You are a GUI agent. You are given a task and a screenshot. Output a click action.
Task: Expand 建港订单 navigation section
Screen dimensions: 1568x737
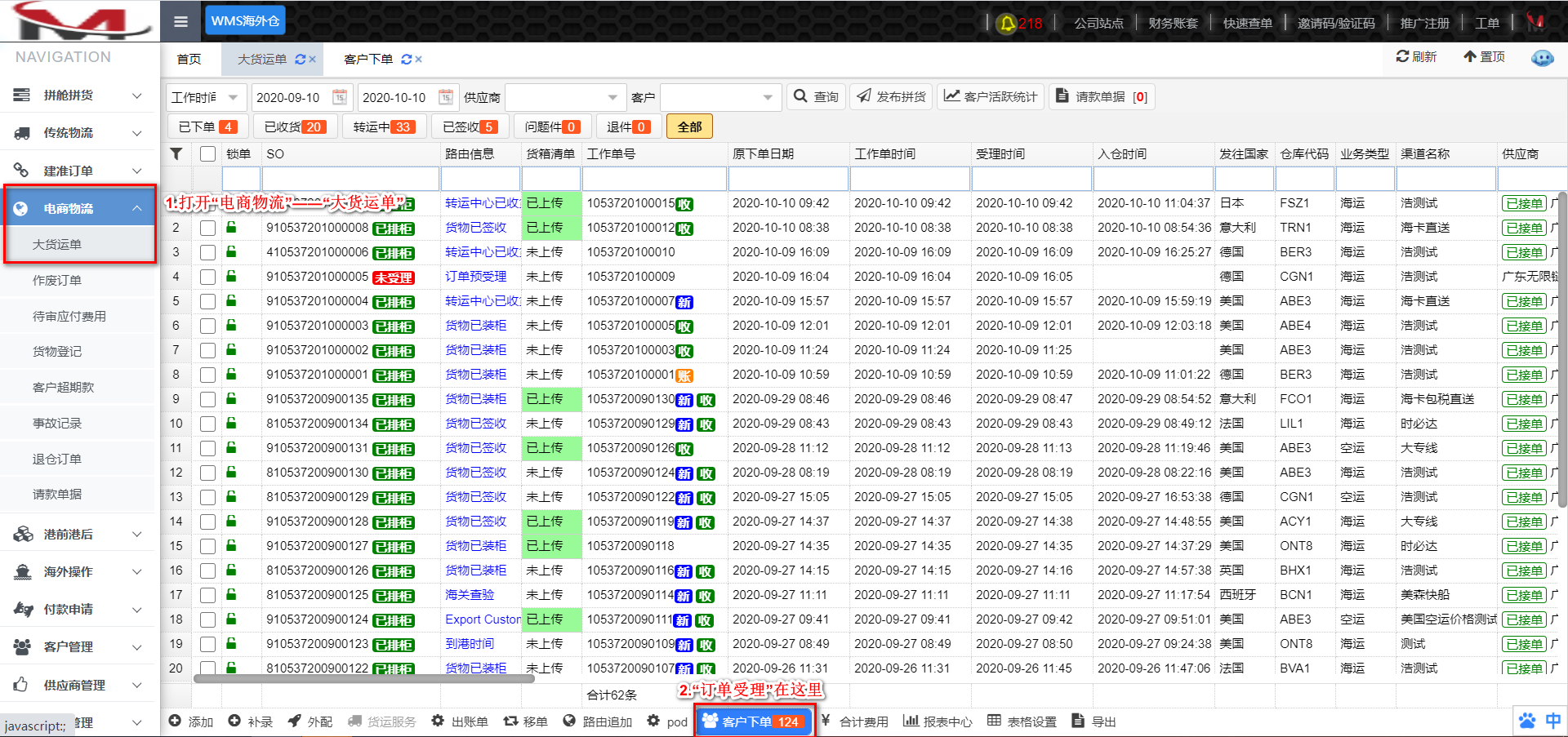(x=78, y=171)
